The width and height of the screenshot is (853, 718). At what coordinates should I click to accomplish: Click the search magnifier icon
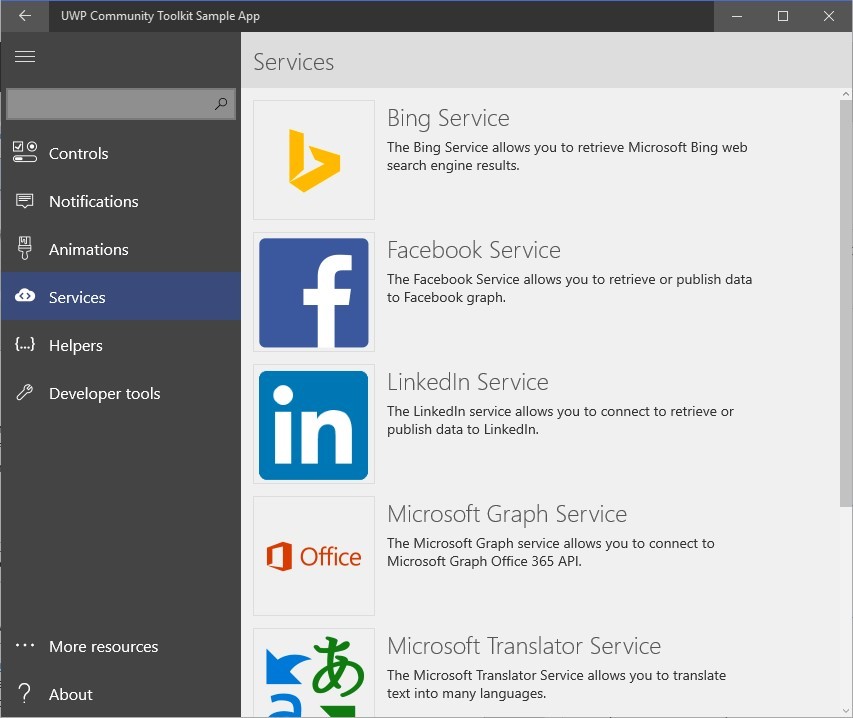(221, 103)
